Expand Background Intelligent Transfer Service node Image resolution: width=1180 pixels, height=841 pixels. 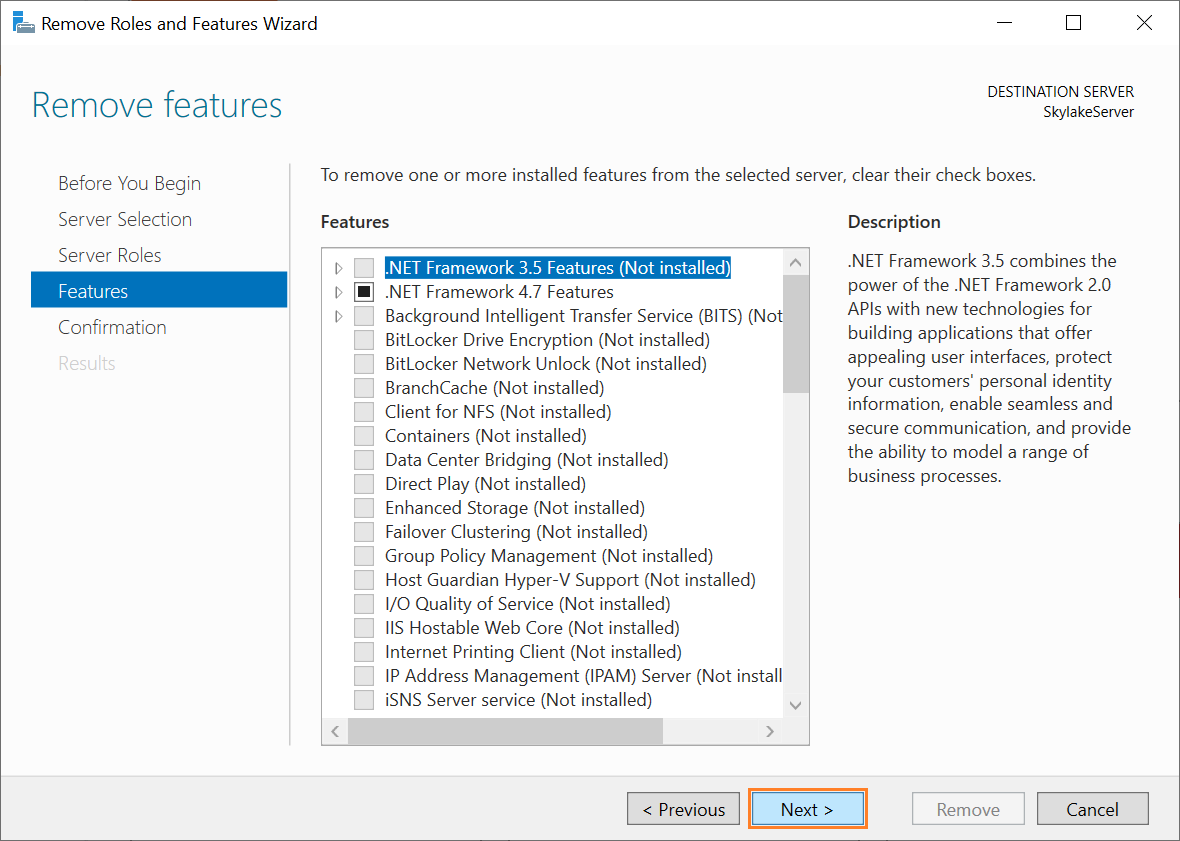click(x=339, y=317)
